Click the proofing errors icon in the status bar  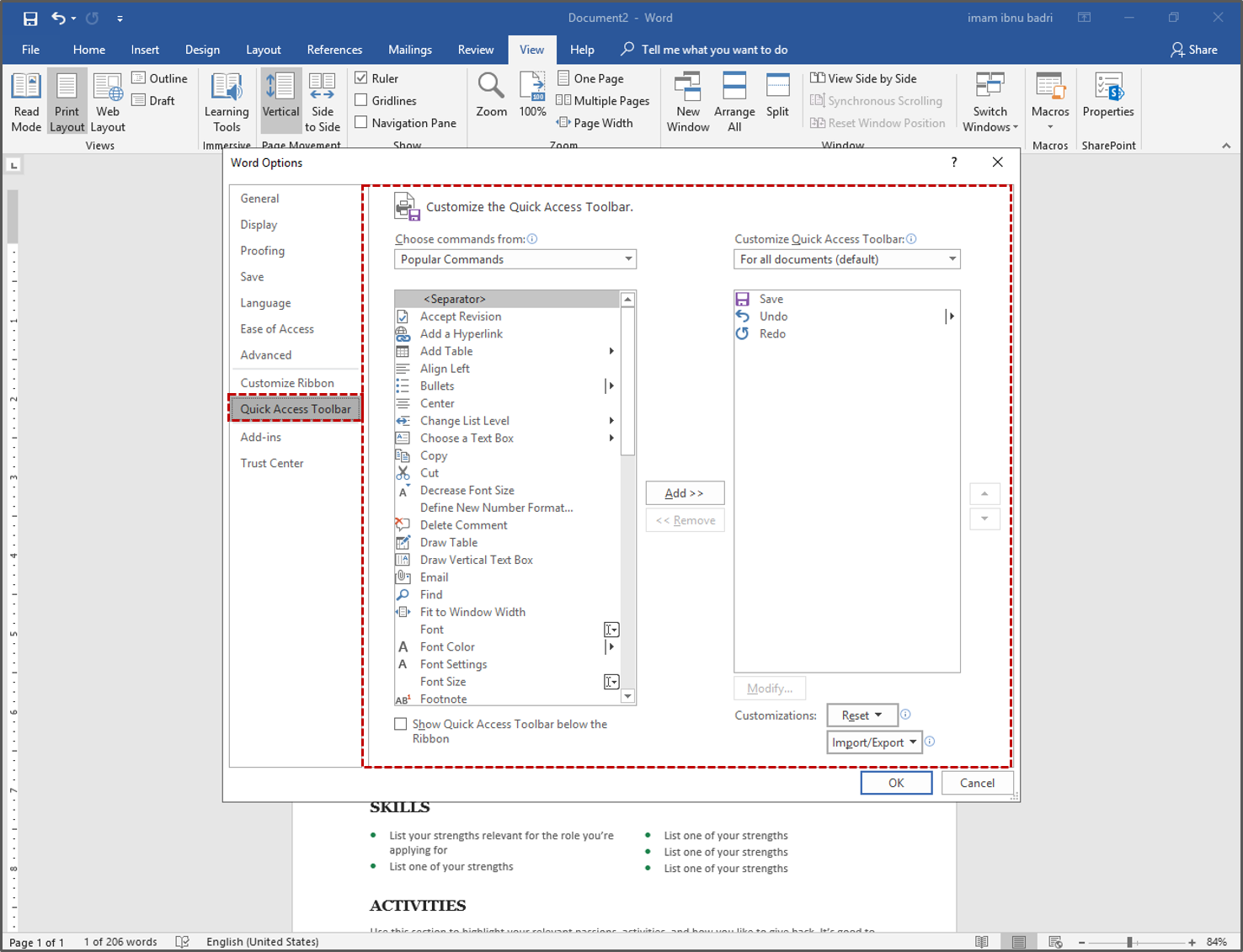(182, 942)
